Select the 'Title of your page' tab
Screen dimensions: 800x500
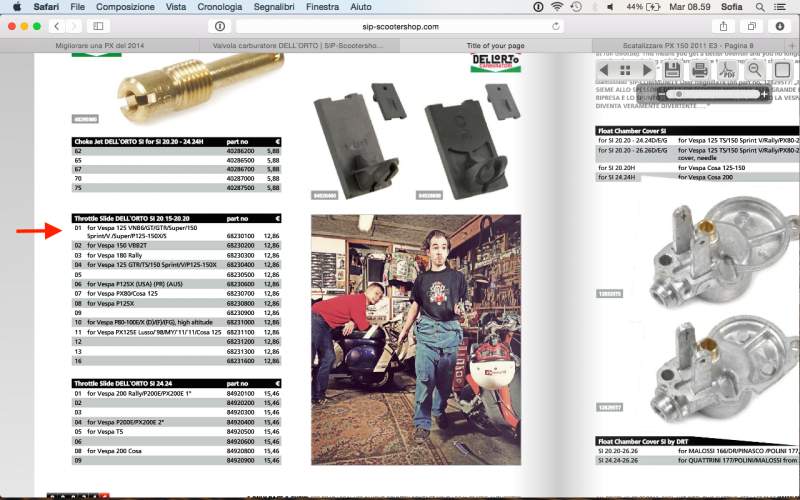[495, 45]
